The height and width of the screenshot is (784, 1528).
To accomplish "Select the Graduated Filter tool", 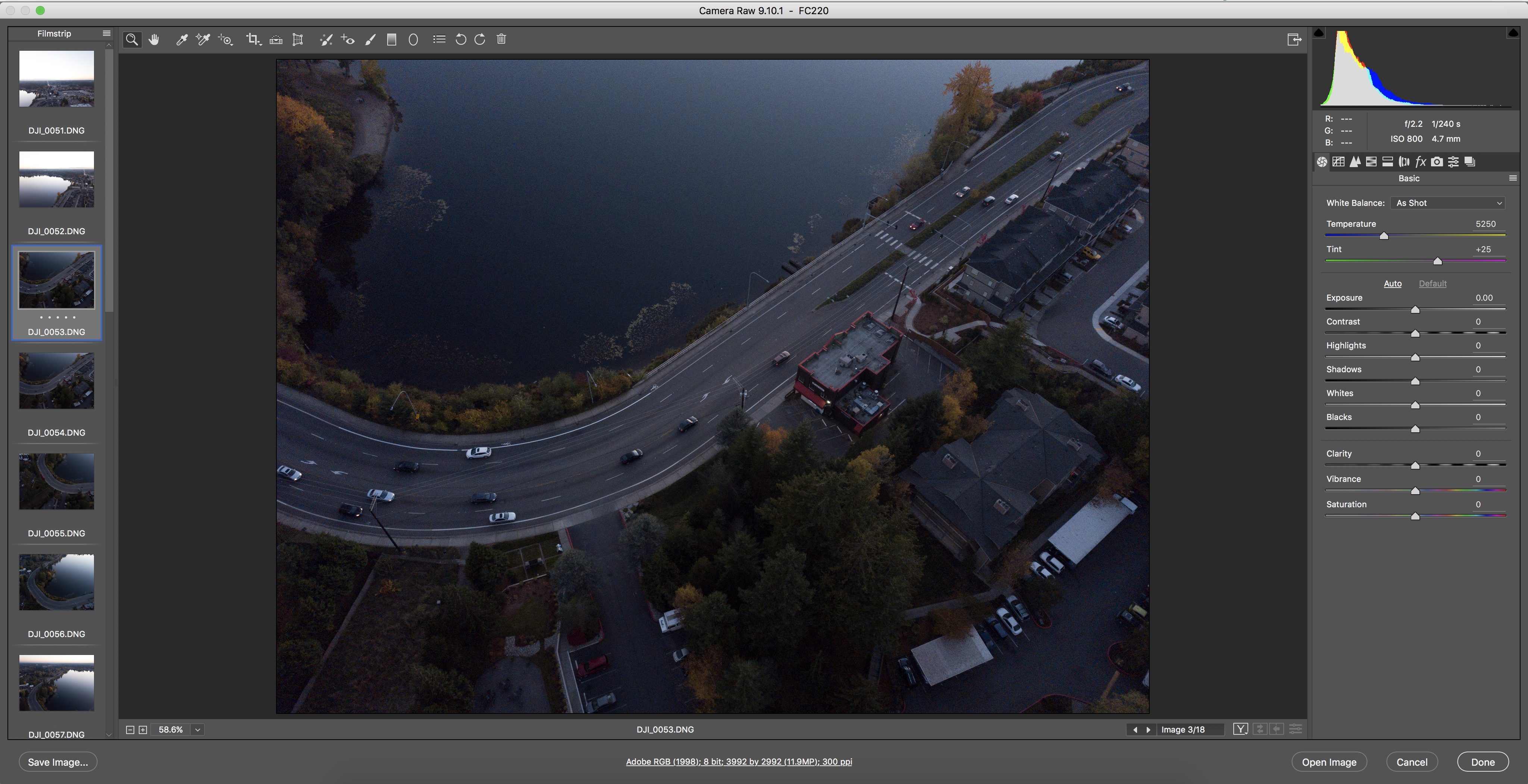I will pyautogui.click(x=391, y=39).
